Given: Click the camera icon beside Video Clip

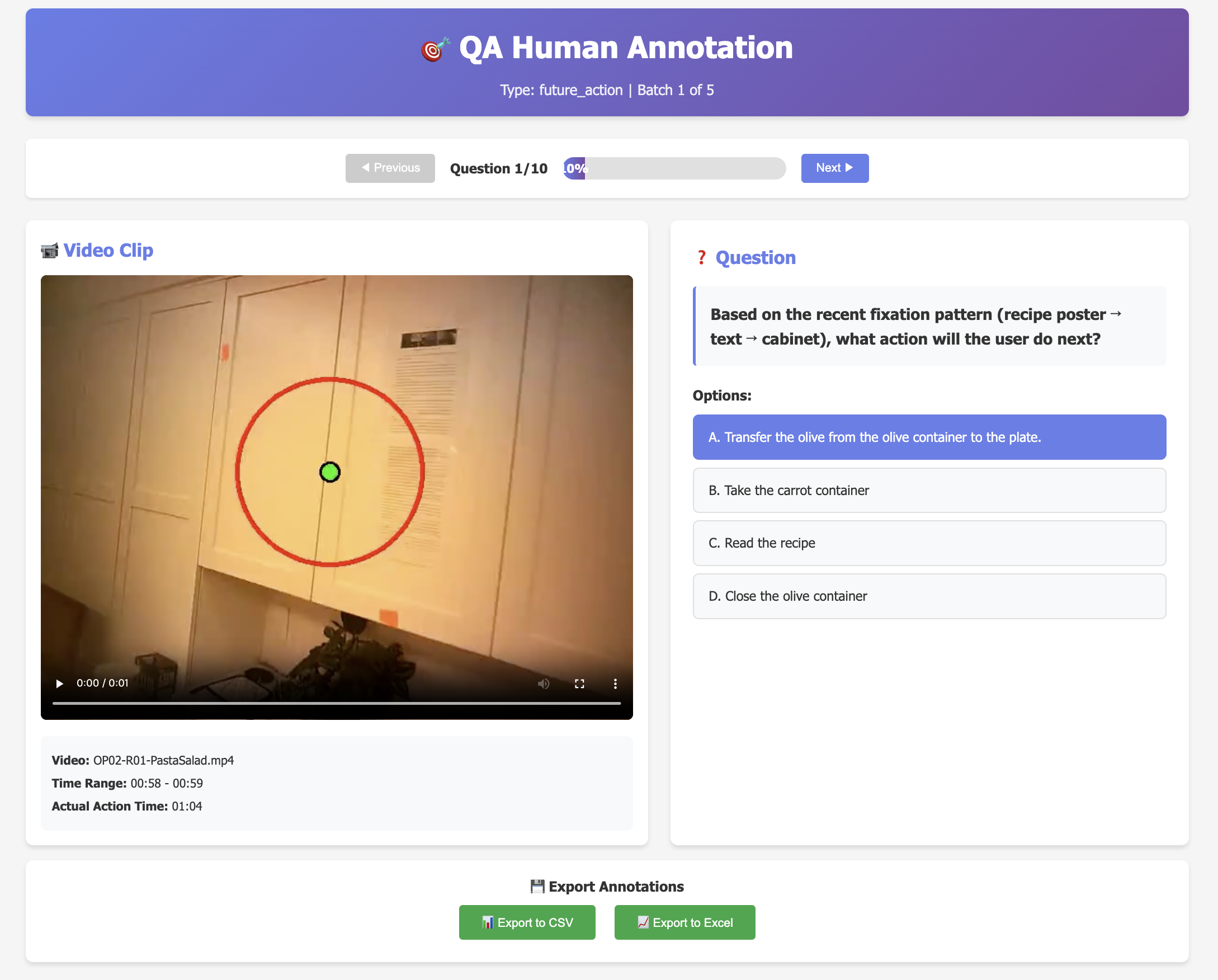Looking at the screenshot, I should click(50, 251).
